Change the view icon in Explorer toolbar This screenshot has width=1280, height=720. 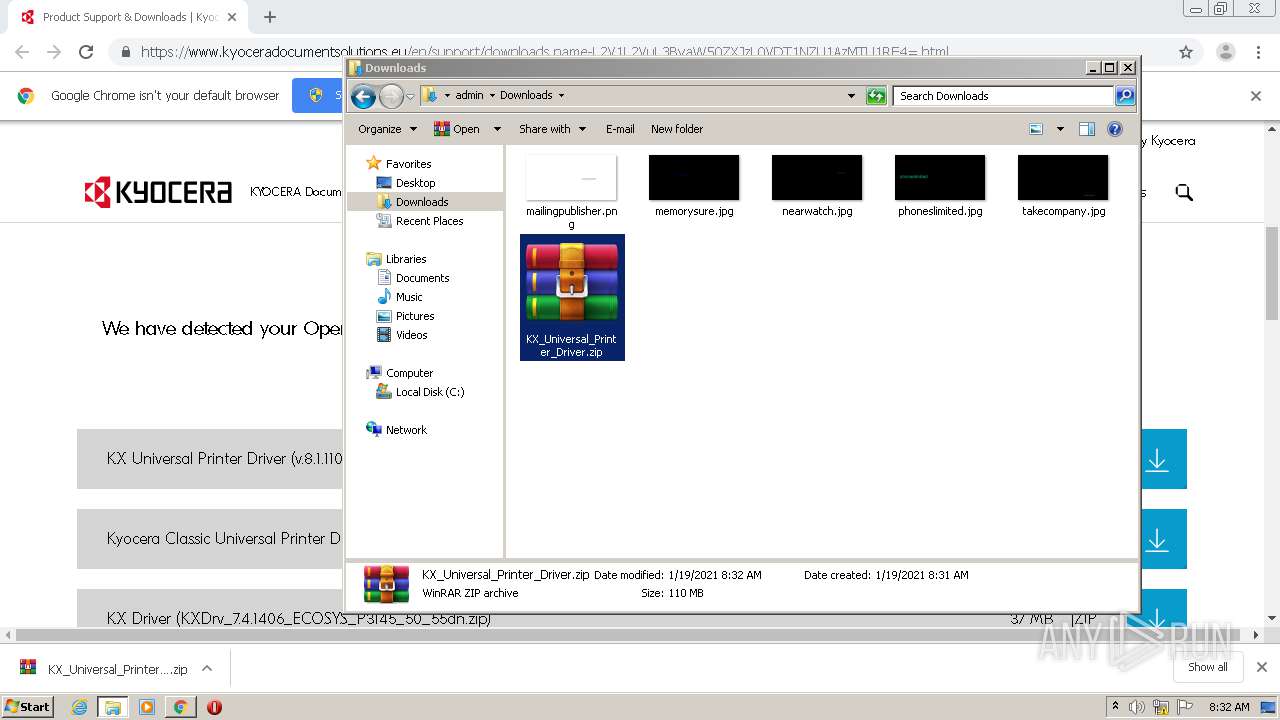[x=1036, y=129]
